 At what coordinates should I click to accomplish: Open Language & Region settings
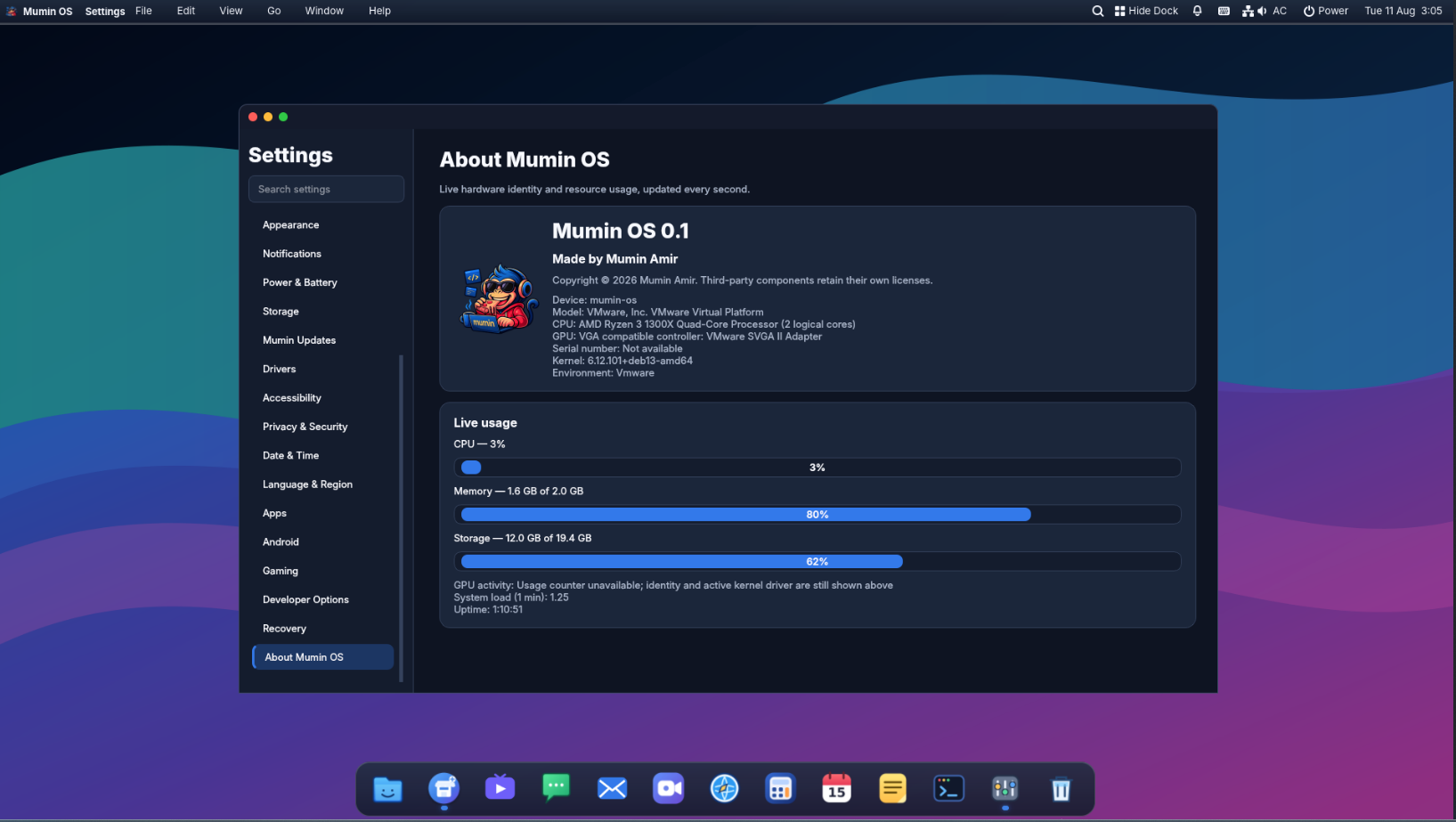(x=323, y=484)
